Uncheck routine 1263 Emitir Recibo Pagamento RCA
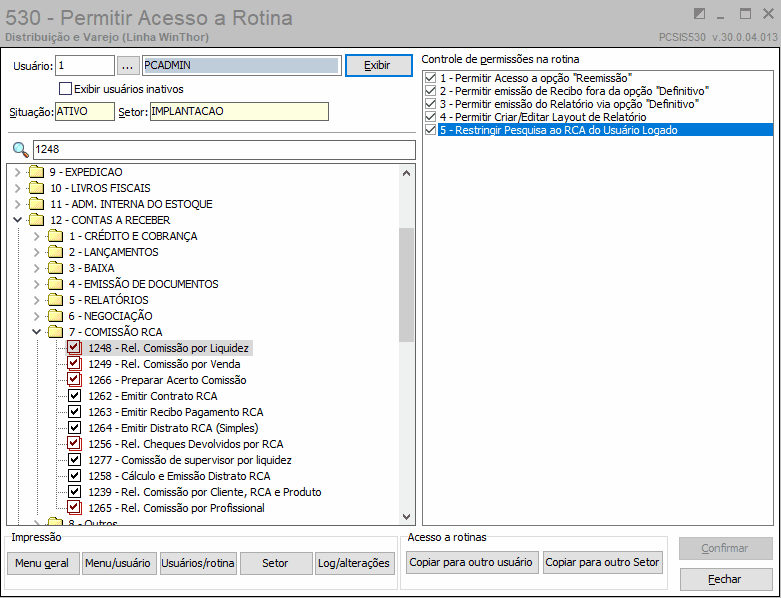 point(74,412)
